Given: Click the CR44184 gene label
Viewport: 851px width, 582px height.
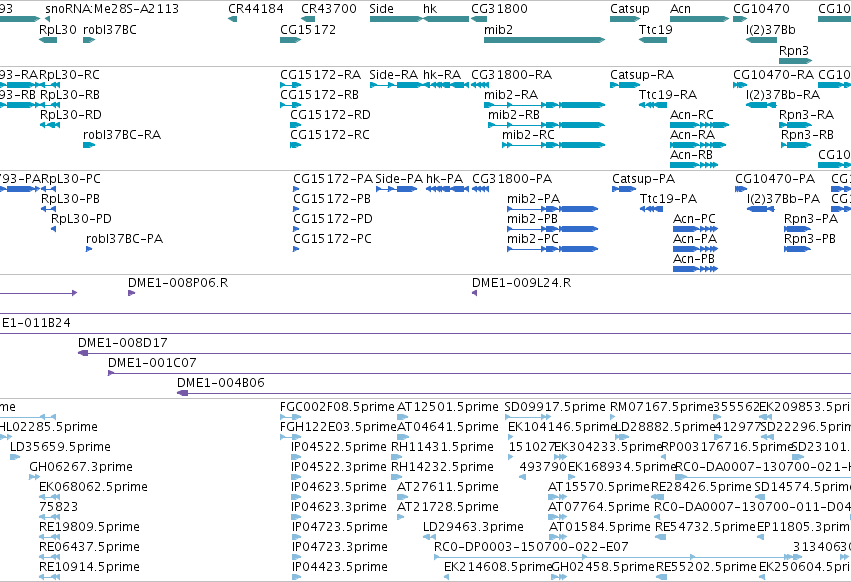Looking at the screenshot, I should point(256,9).
